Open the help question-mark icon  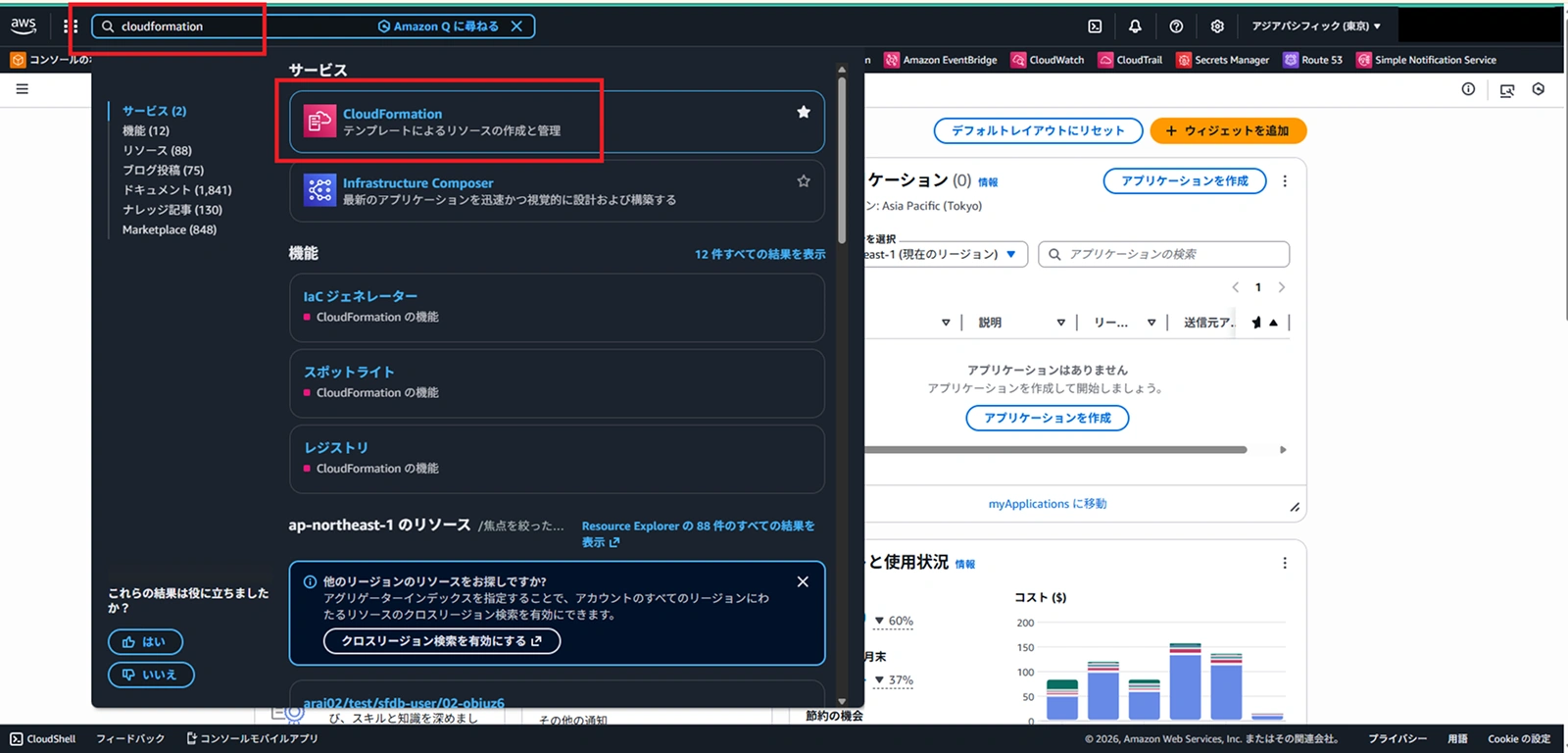coord(1176,26)
